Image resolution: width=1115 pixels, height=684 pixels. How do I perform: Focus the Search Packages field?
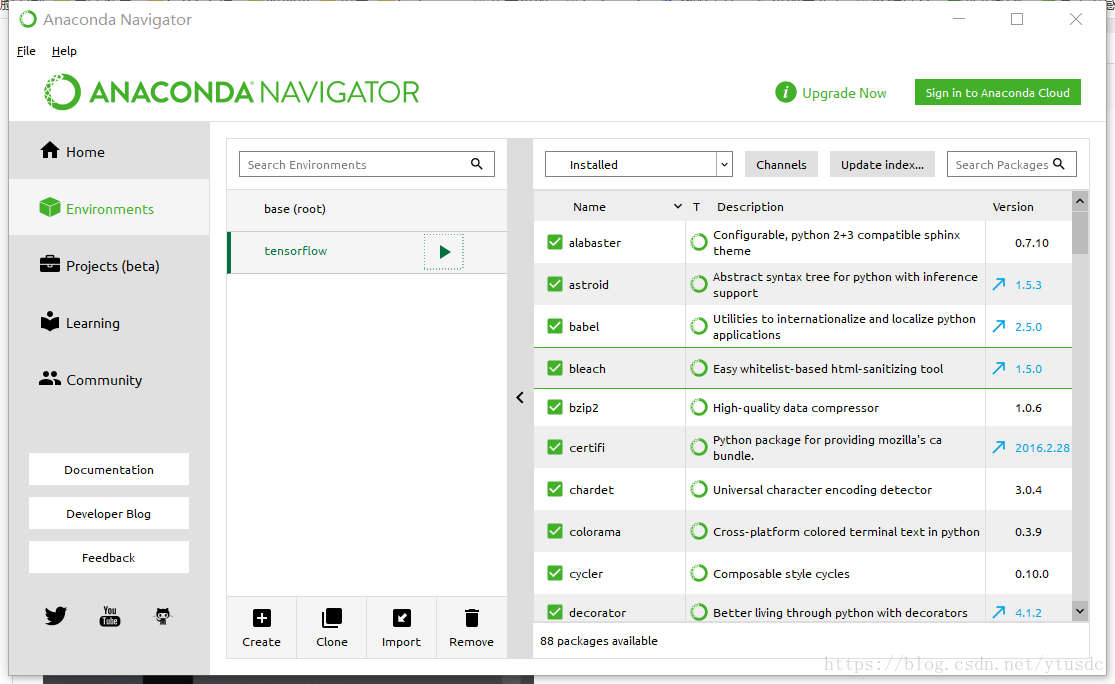[1012, 164]
